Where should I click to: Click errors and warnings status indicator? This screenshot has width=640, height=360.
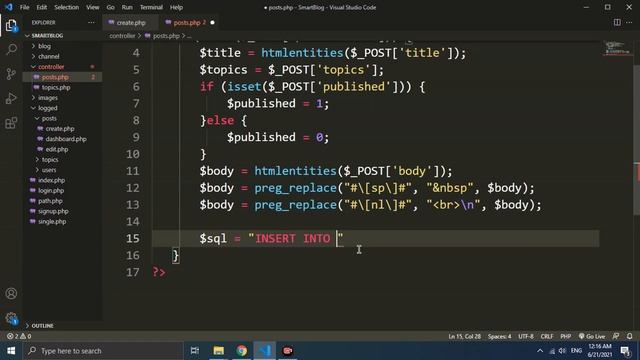click(19, 336)
